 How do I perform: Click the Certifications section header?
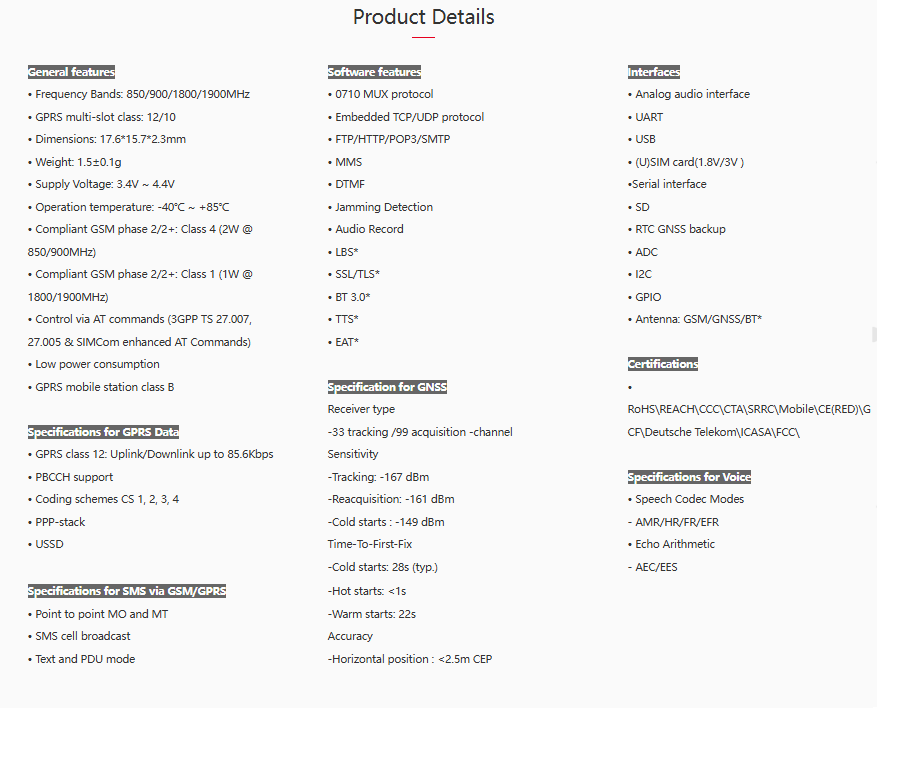tap(662, 364)
